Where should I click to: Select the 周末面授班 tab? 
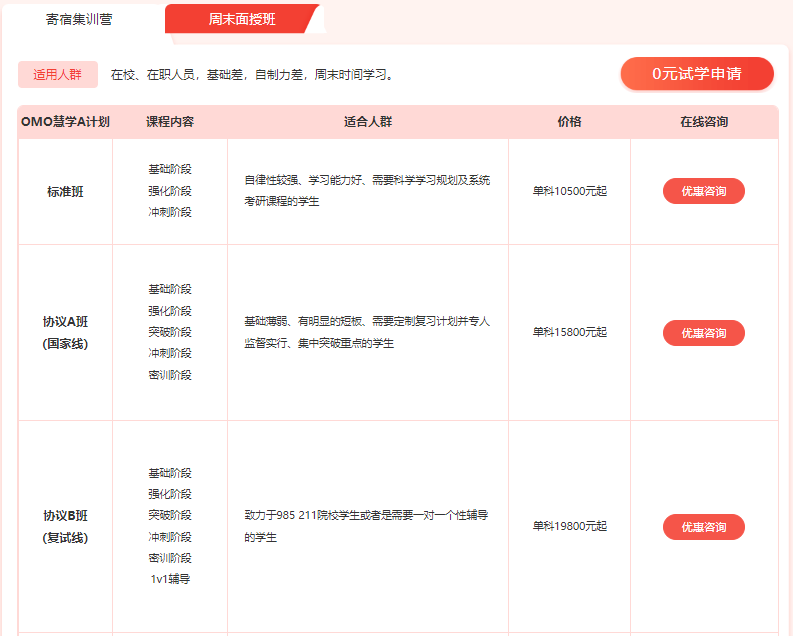[x=242, y=19]
